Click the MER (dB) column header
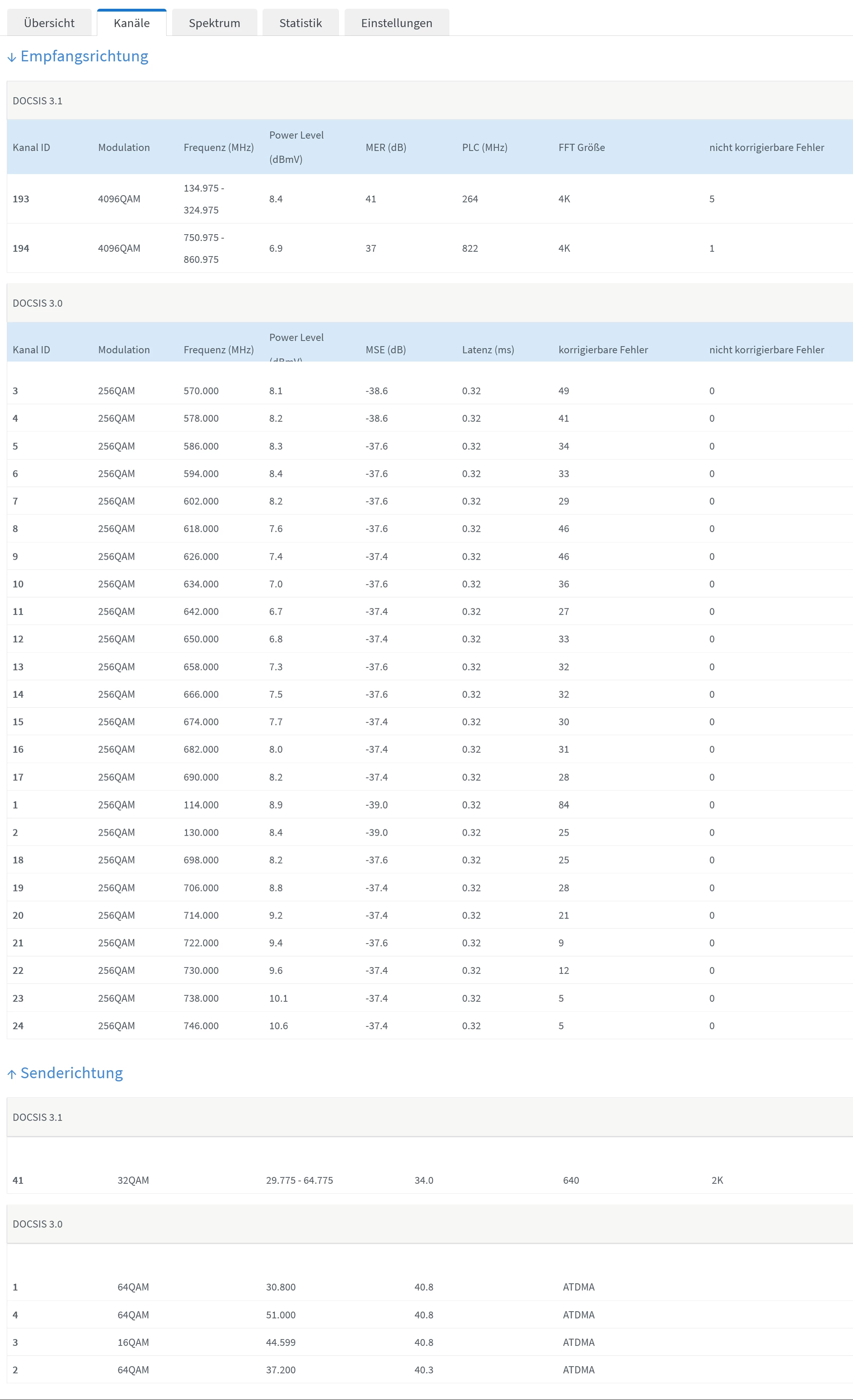The image size is (853, 1400). pyautogui.click(x=385, y=147)
